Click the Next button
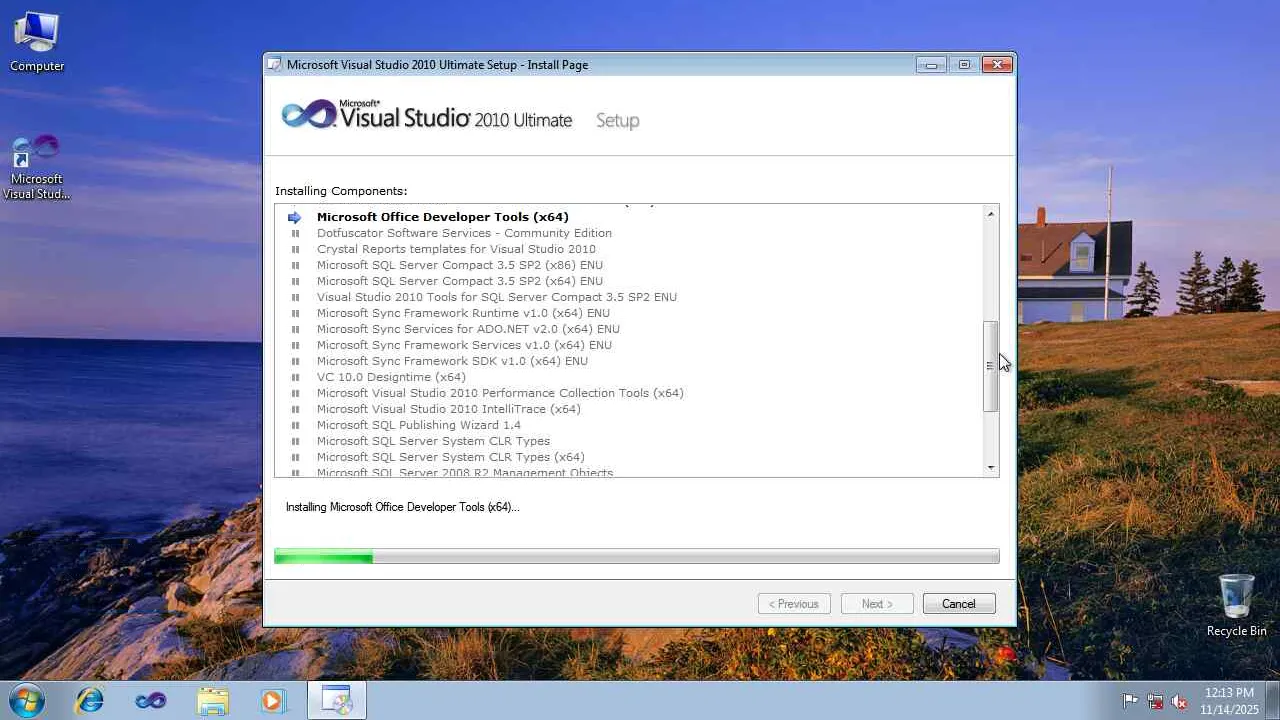The image size is (1280, 720). 877,604
